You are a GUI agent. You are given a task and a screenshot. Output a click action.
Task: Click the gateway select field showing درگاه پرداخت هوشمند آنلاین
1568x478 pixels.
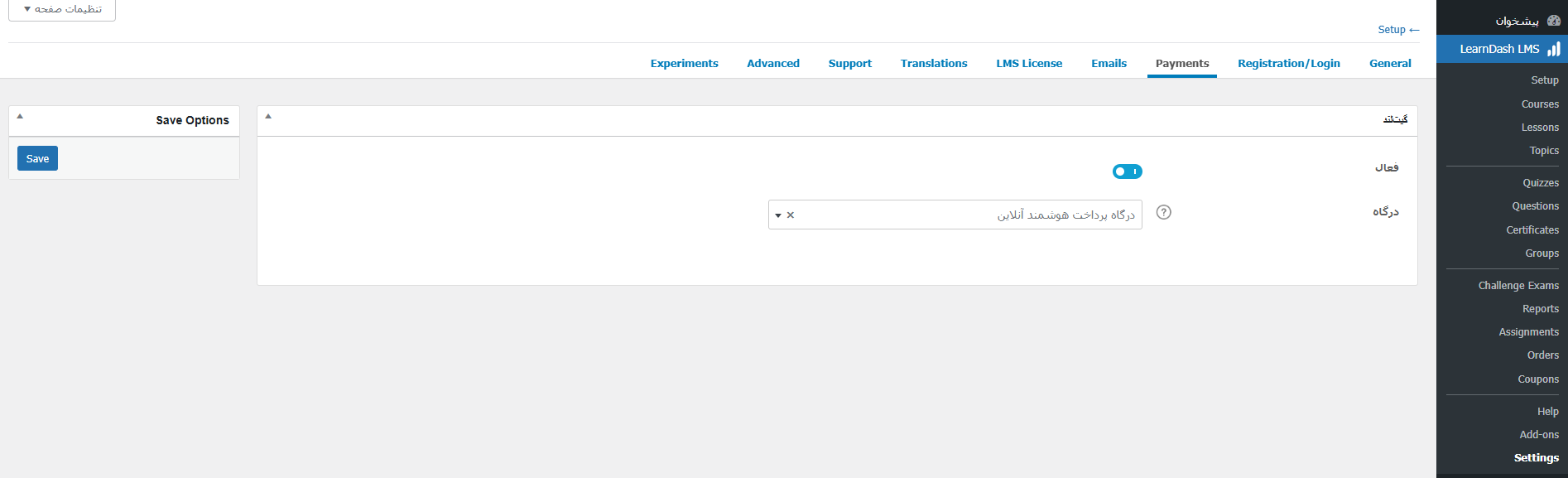click(955, 215)
